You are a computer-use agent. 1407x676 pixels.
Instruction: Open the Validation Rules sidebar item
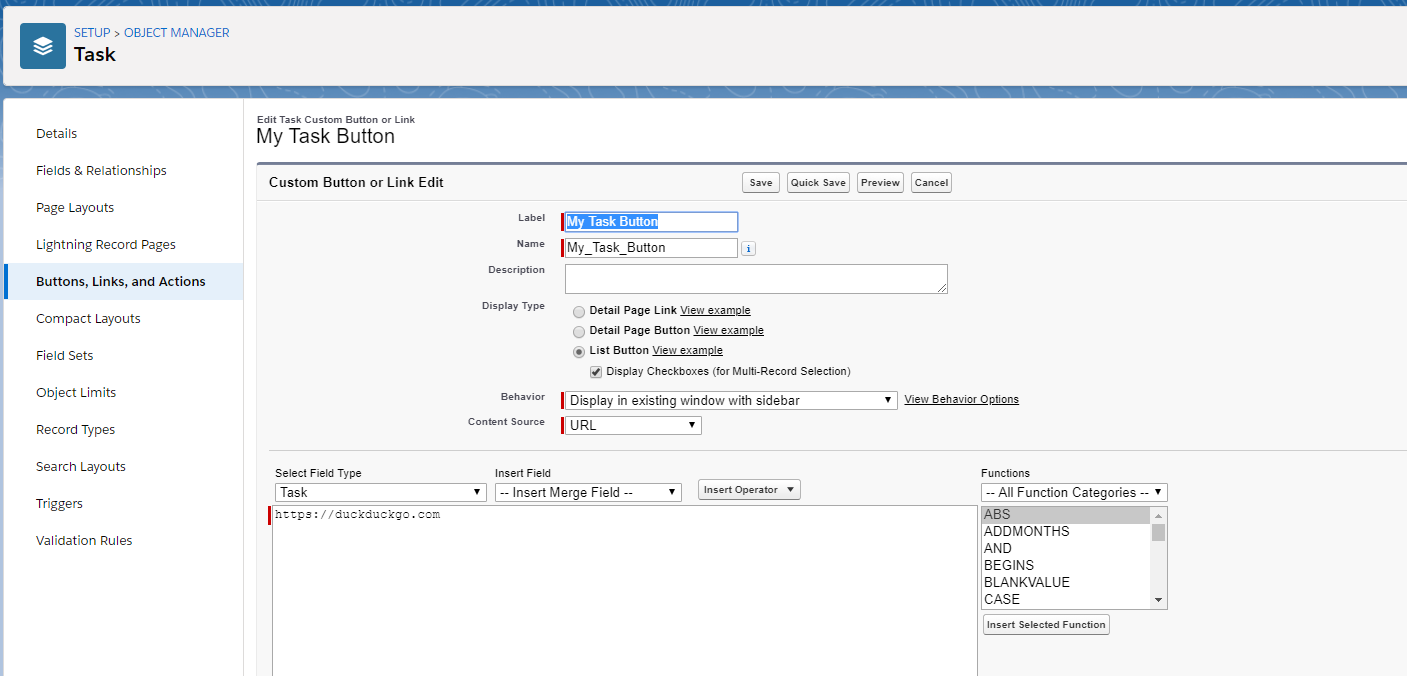(x=84, y=541)
